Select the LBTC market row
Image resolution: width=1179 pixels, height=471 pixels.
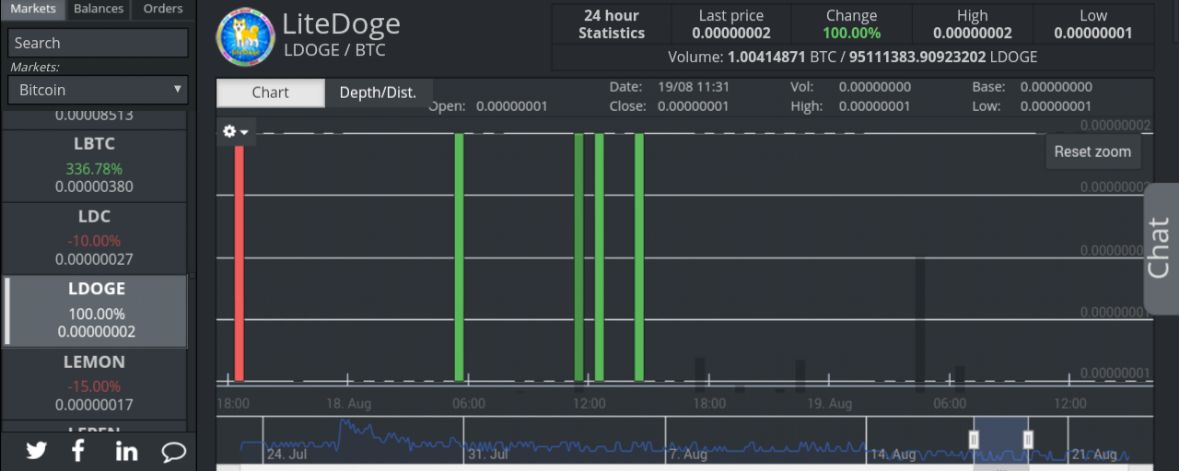coord(94,165)
